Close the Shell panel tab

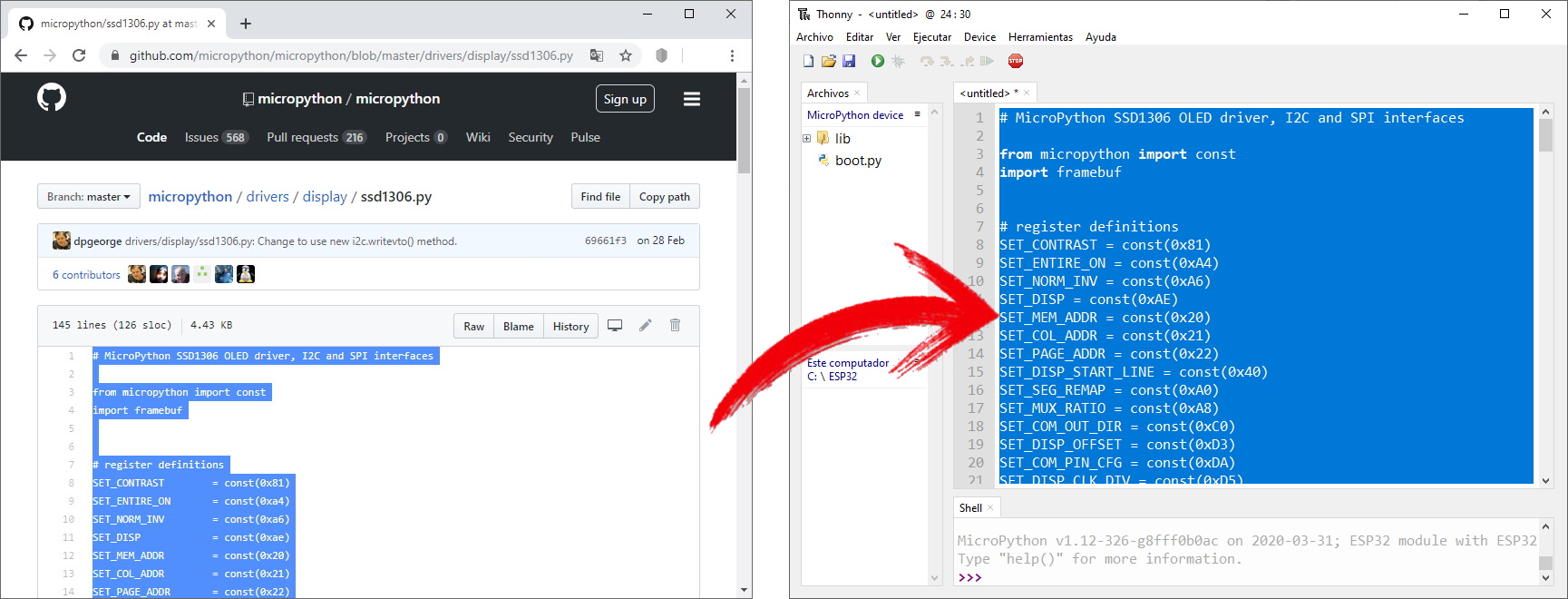pos(990,507)
